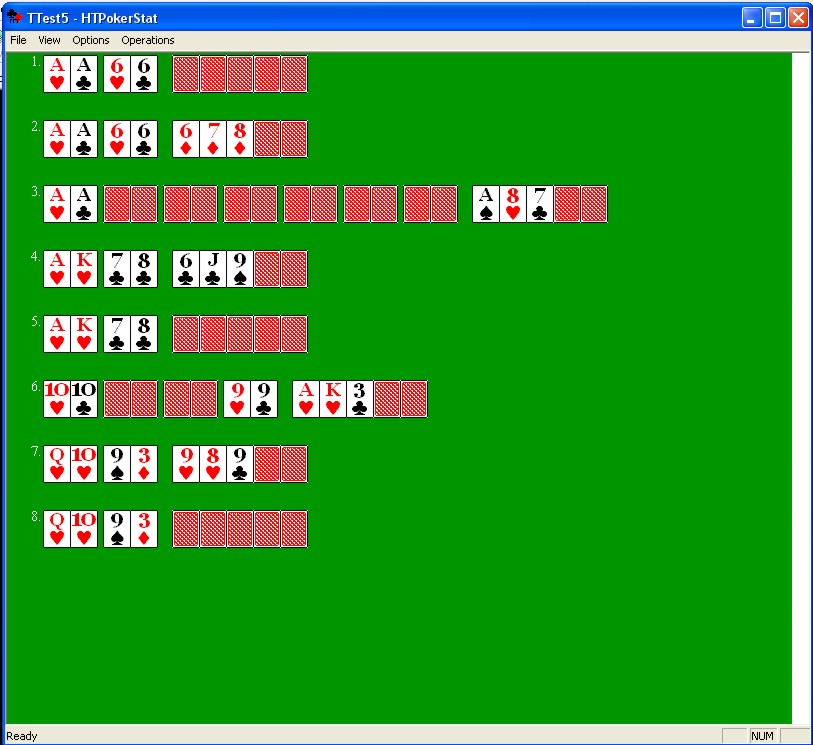Viewport: 813px width, 745px height.
Task: Click the Queen of Hearts card in row 7
Action: [57, 464]
